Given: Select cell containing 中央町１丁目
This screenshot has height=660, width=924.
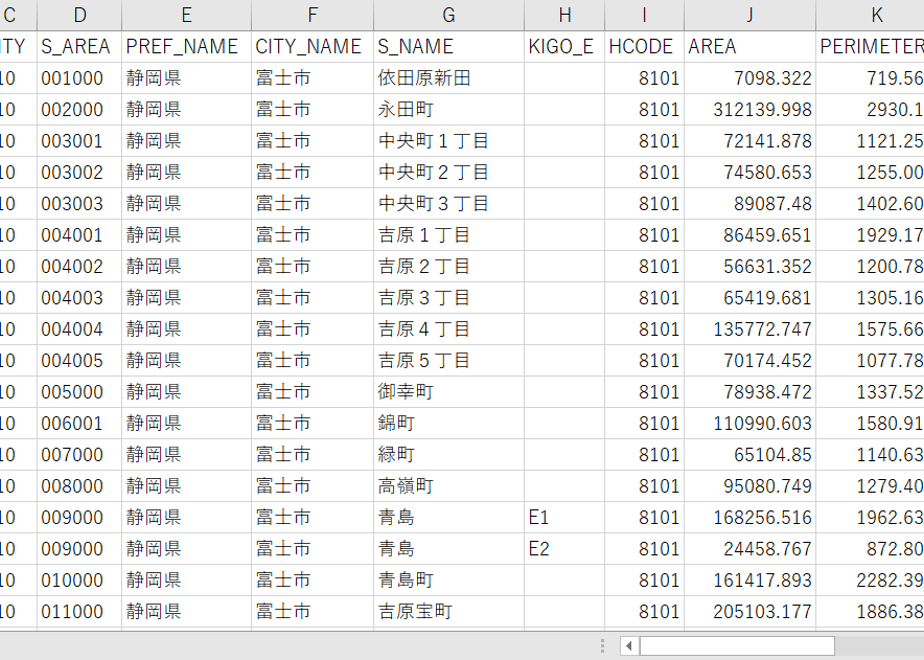Looking at the screenshot, I should click(448, 141).
